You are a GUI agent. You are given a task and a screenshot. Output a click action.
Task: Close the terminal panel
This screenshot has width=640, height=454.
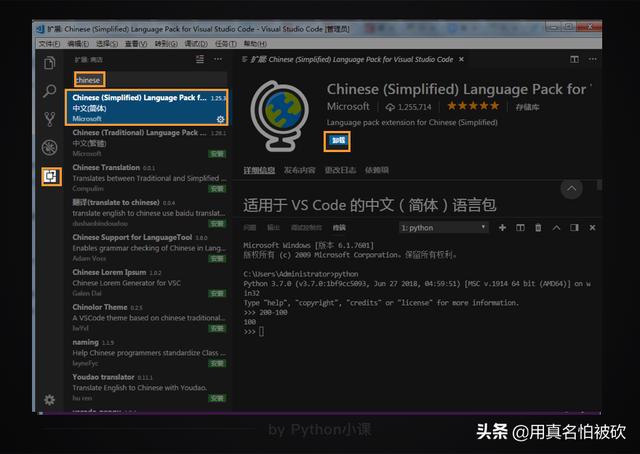coord(592,228)
